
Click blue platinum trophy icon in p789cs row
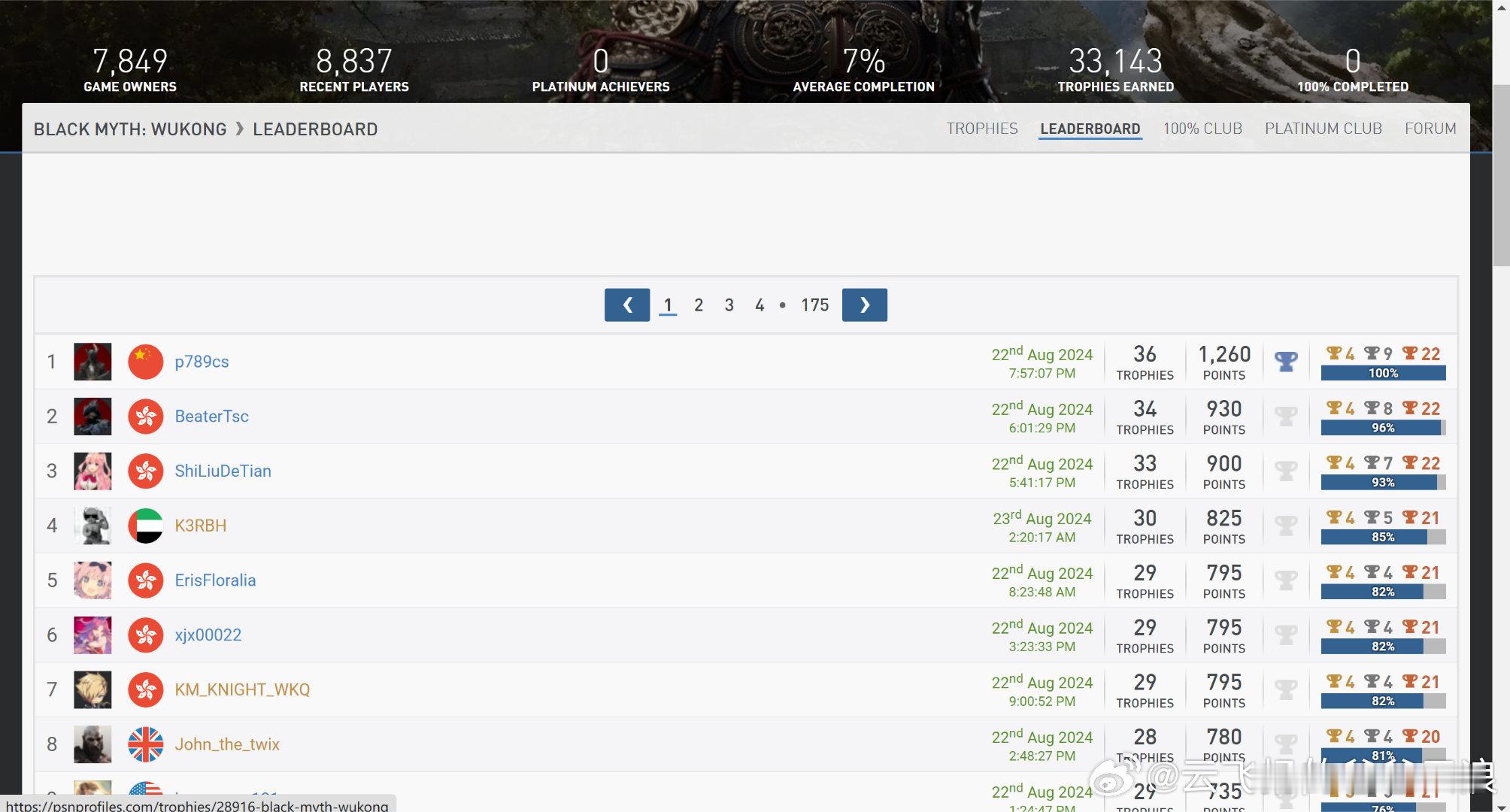[x=1286, y=362]
